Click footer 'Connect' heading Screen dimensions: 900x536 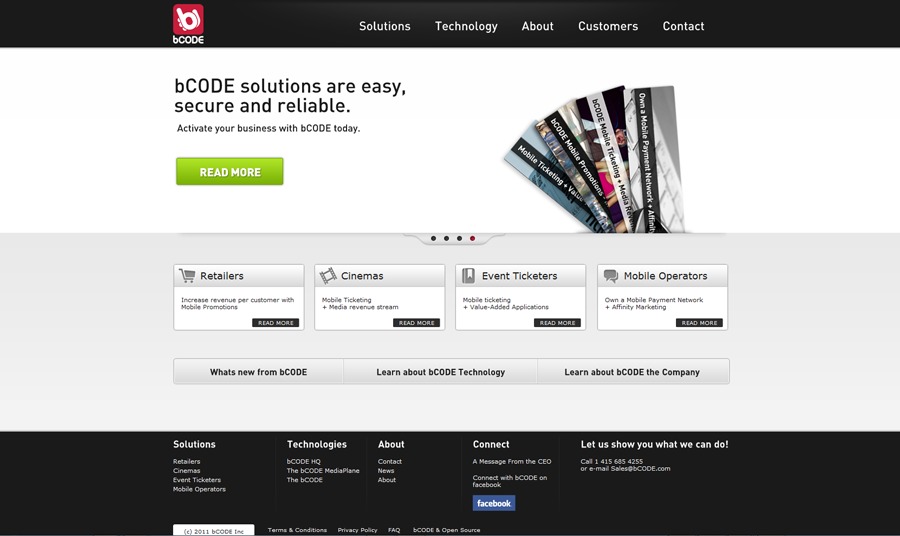pyautogui.click(x=491, y=444)
